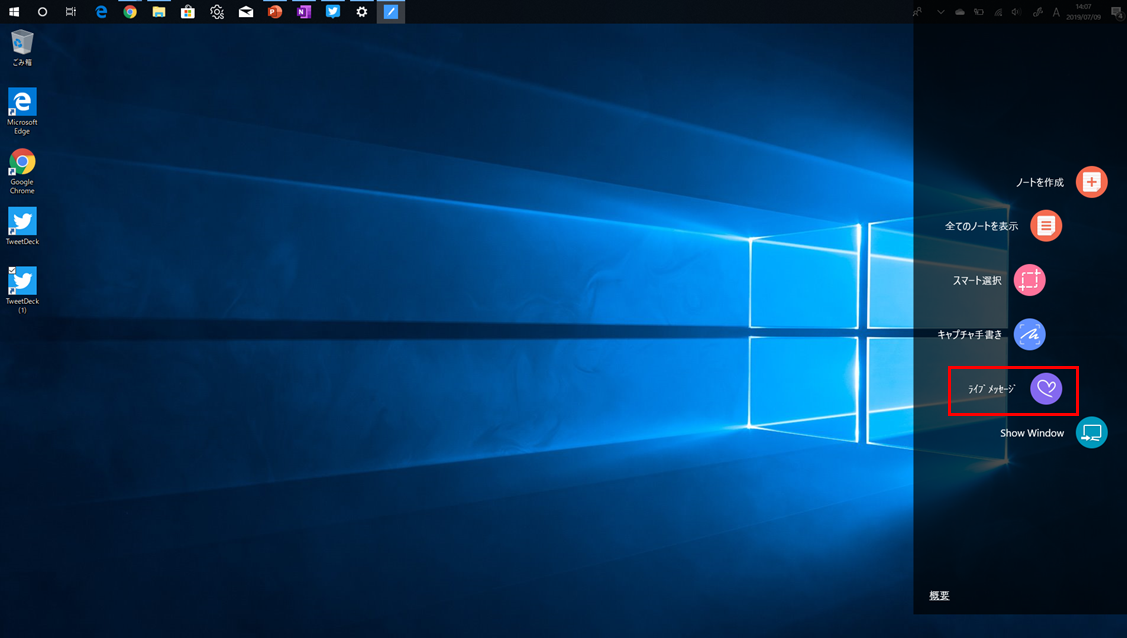Open the Mail app from taskbar
Screen dimensions: 1127x638
(246, 11)
